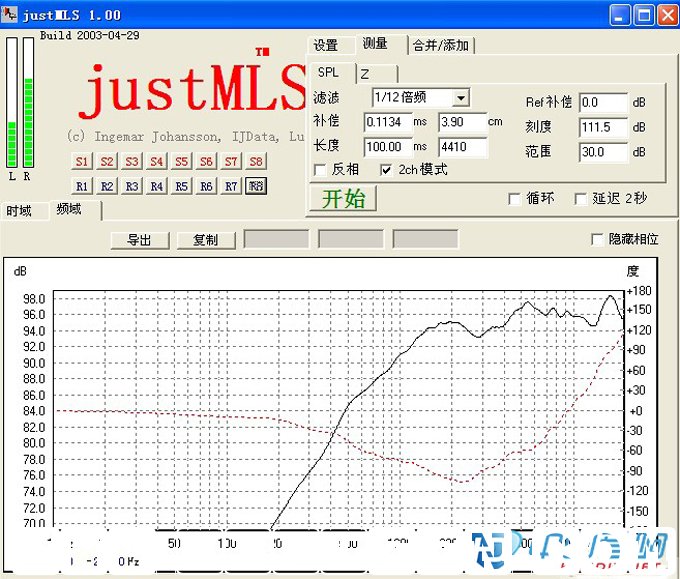Edit the 补偿 cm field 3.90
The image size is (680, 579).
point(462,122)
